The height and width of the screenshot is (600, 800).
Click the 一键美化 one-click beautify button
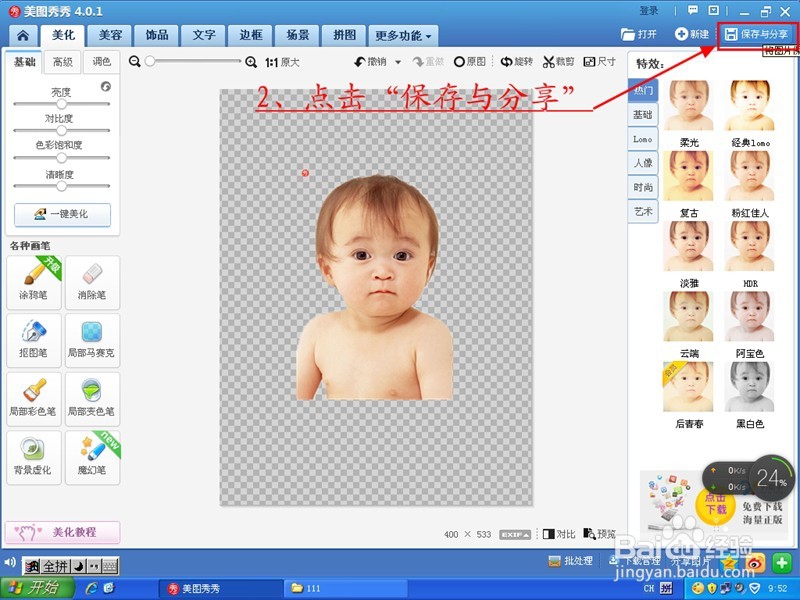[x=62, y=214]
